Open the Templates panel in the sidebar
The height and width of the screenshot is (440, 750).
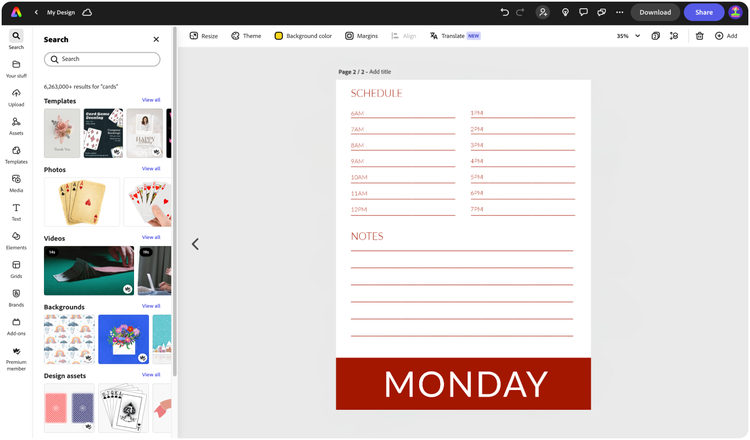(x=16, y=155)
